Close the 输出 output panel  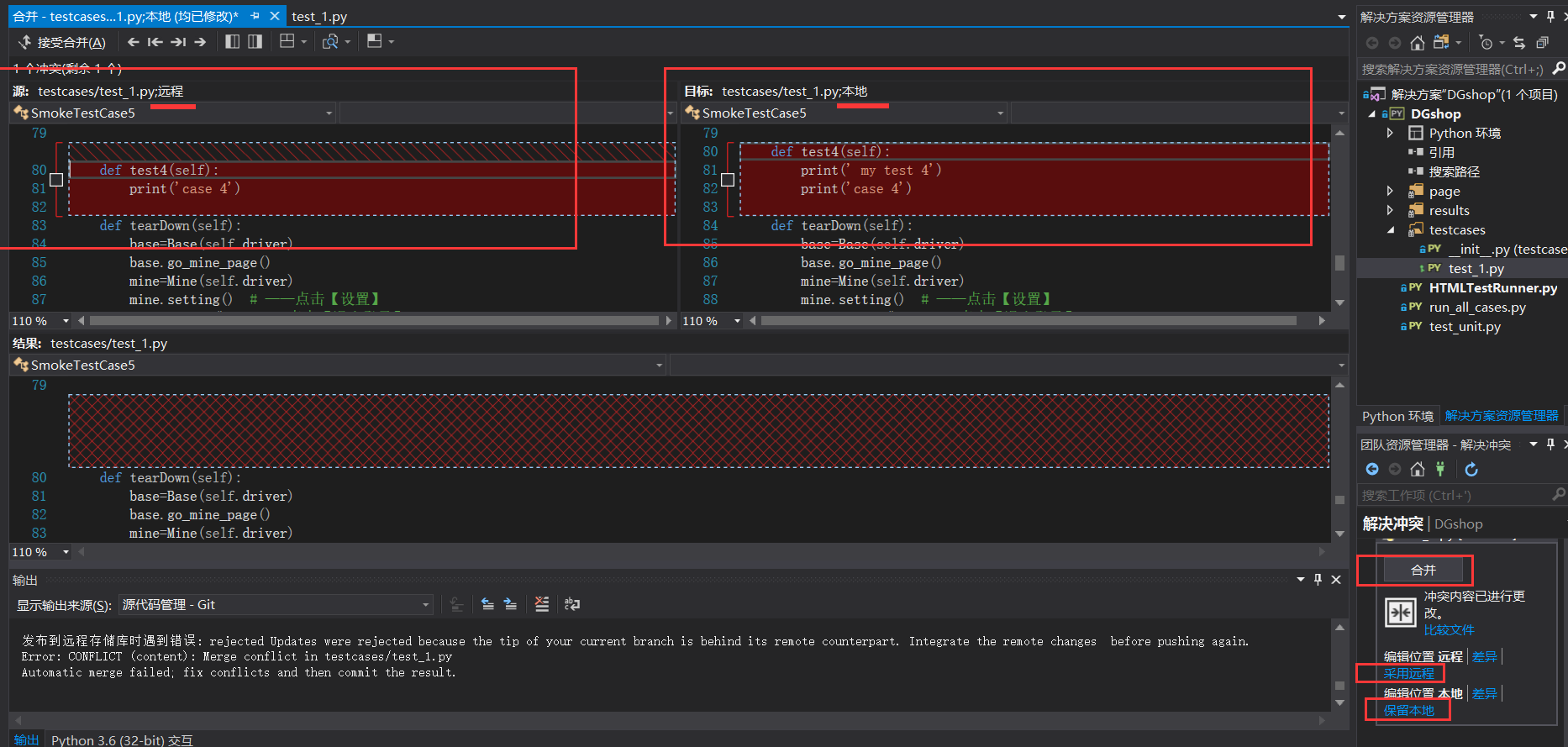(x=1336, y=580)
